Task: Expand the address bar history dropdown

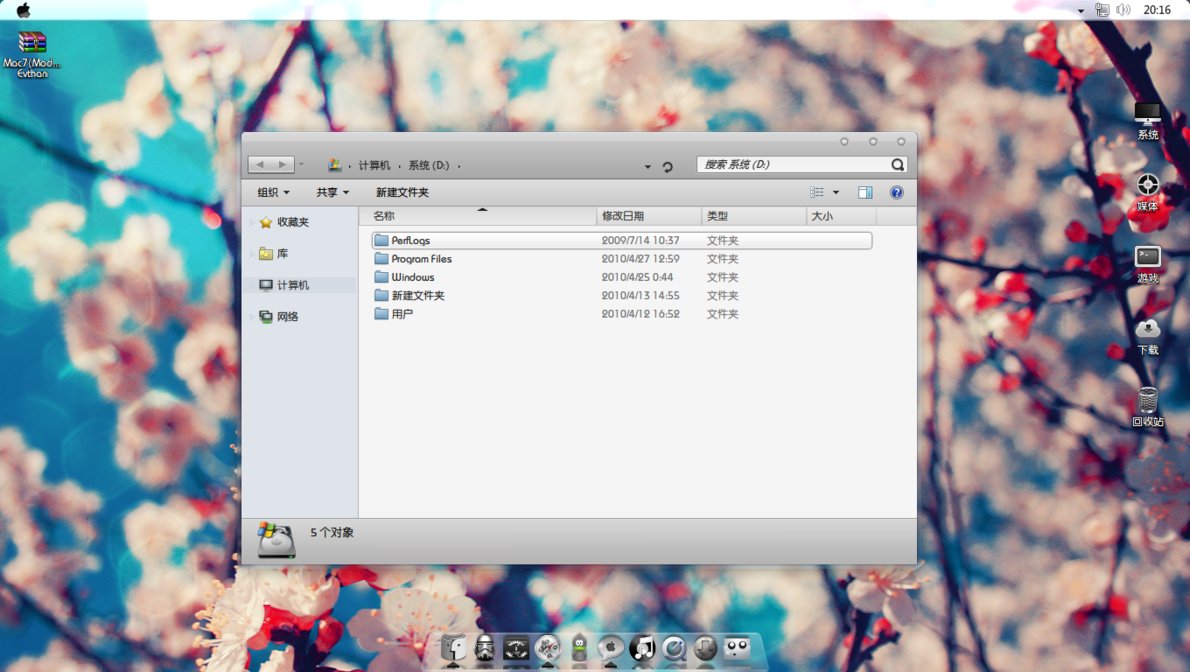Action: click(647, 167)
